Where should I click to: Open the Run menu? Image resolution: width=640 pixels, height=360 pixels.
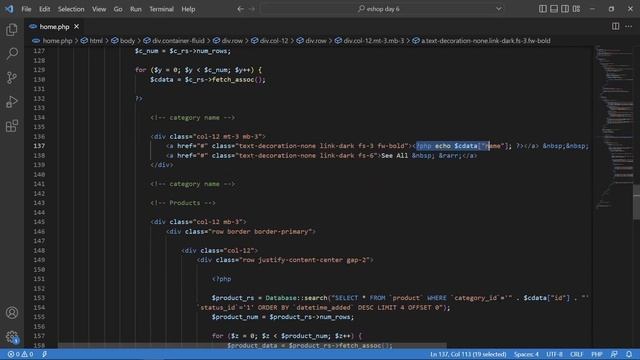coord(136,9)
